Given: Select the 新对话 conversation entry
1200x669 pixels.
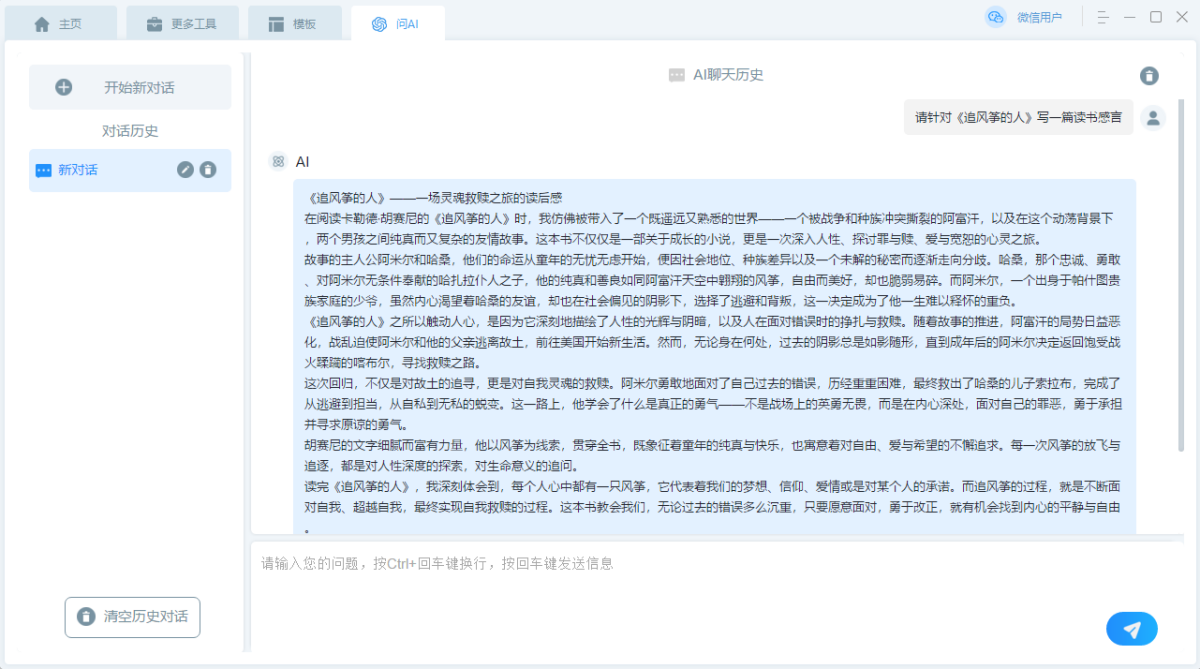Looking at the screenshot, I should point(130,170).
